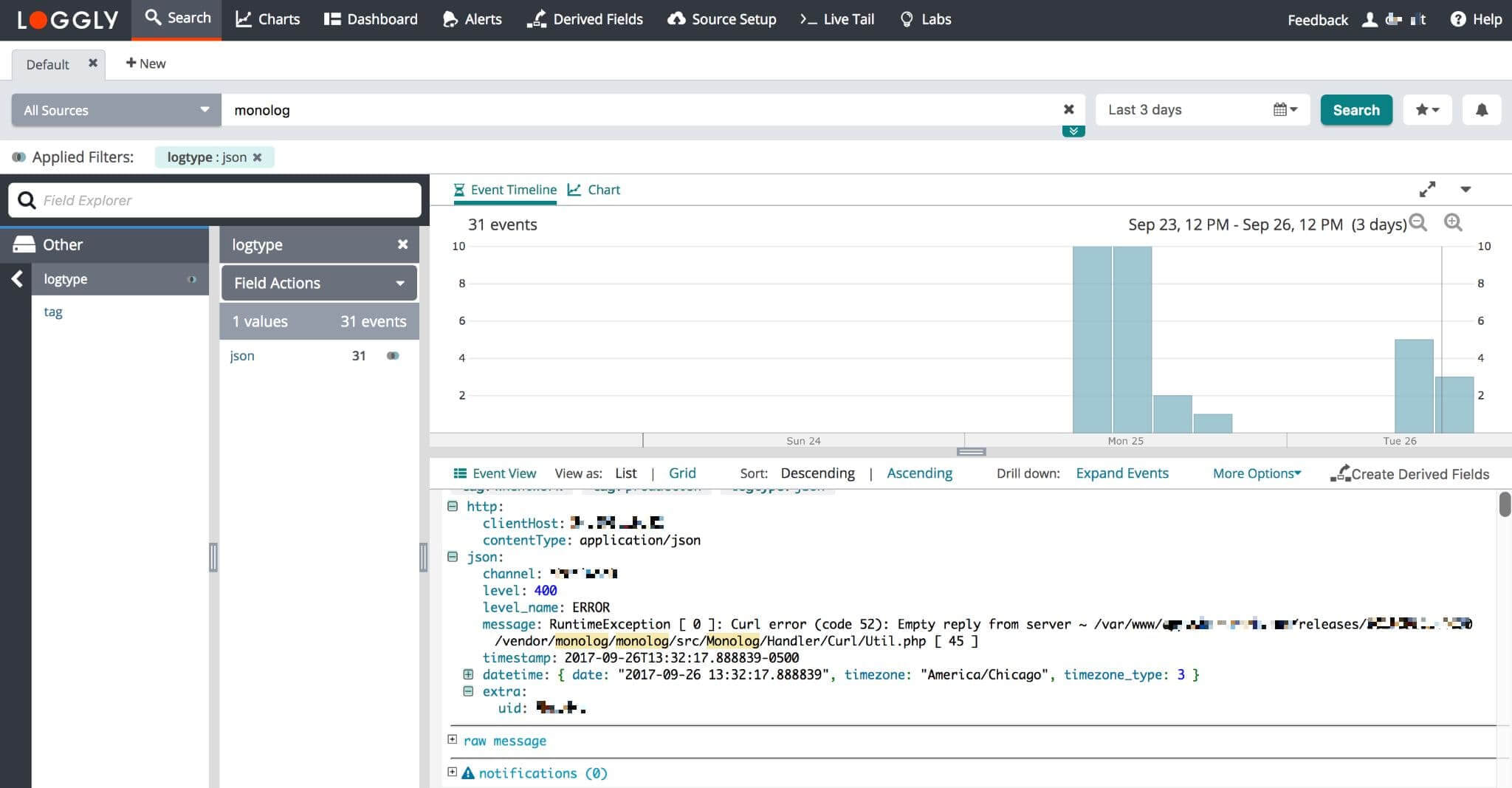Launch Live Tail

coord(836,18)
